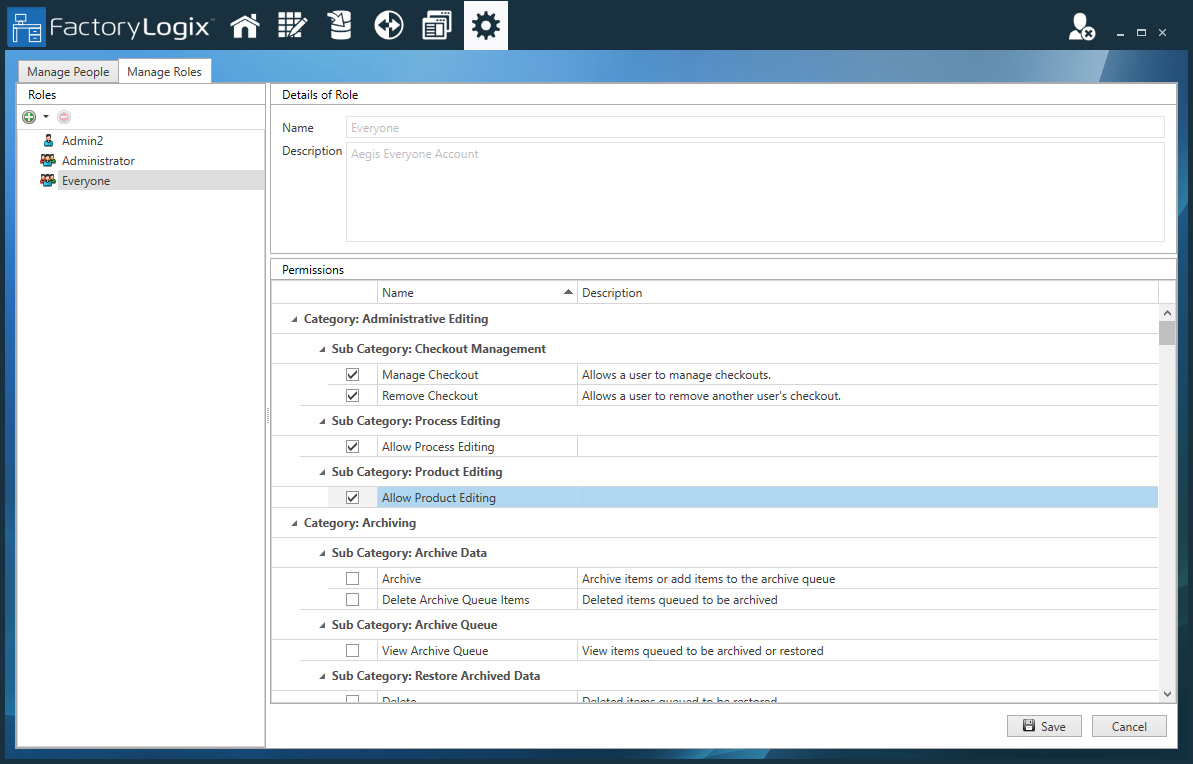Select the import/export arrows icon
This screenshot has width=1193, height=764.
[388, 25]
